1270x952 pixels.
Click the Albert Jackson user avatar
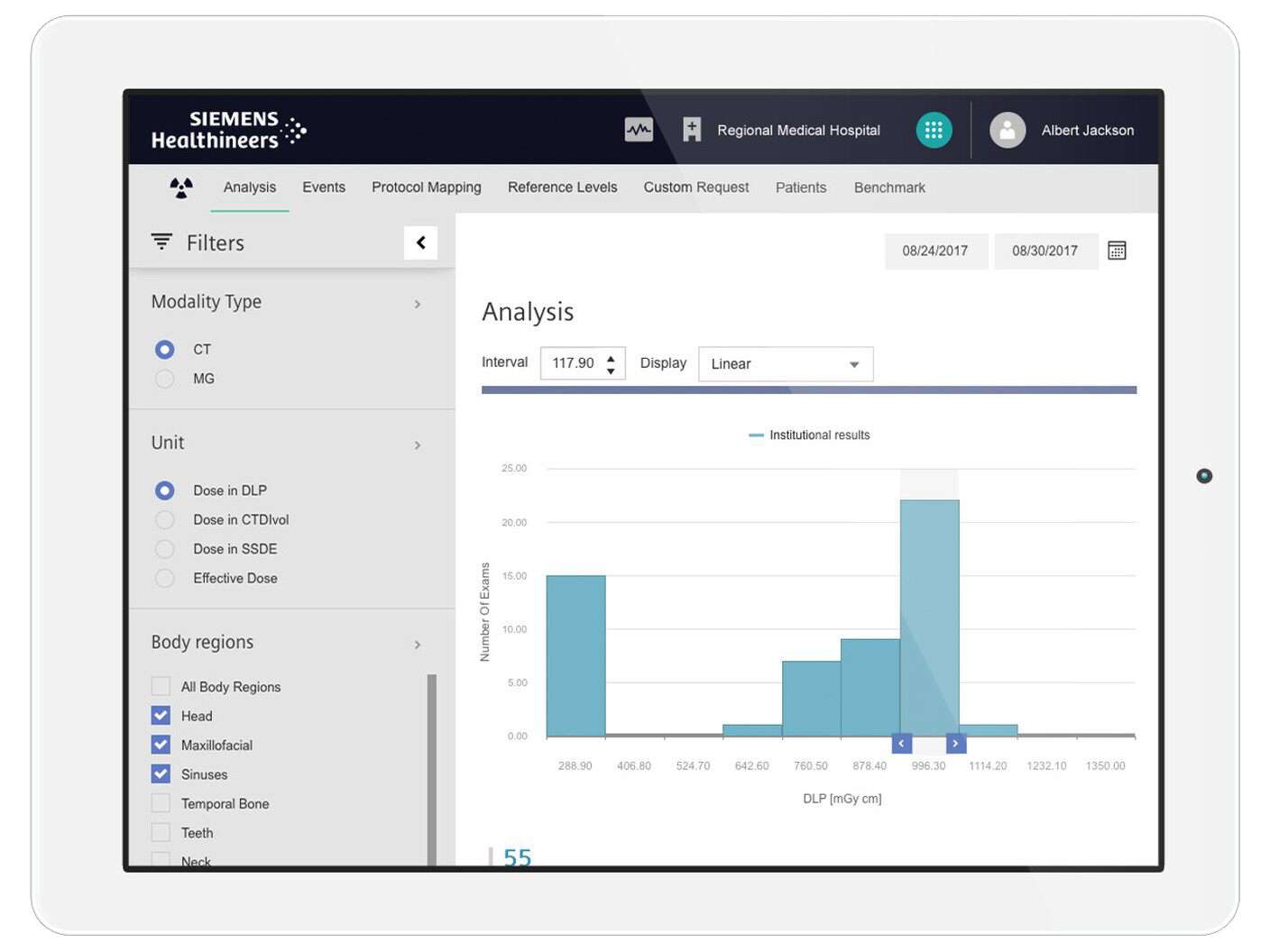(x=1007, y=131)
